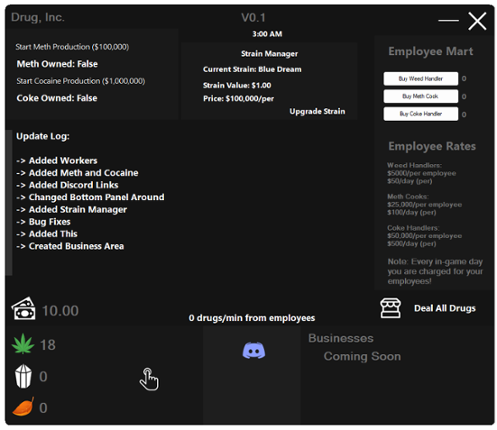Start Meth Production for $100,000

coord(72,47)
